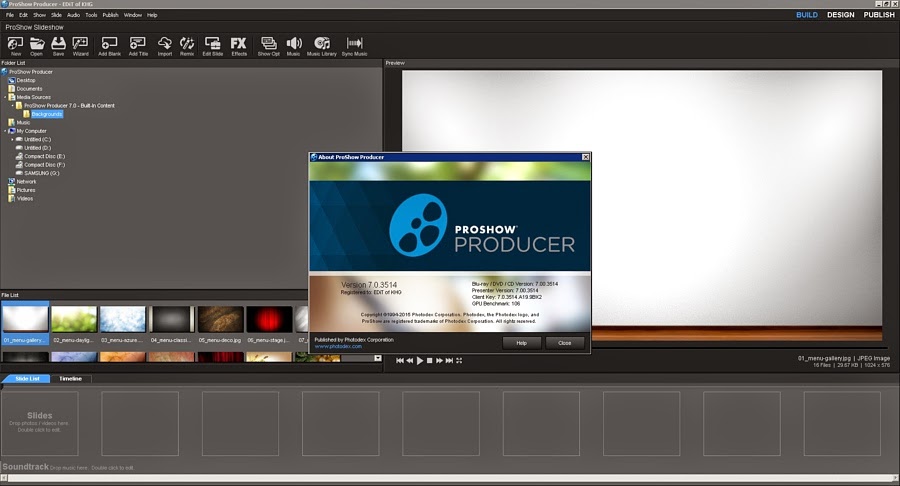
Task: Click the Sync Music icon
Action: pos(354,46)
